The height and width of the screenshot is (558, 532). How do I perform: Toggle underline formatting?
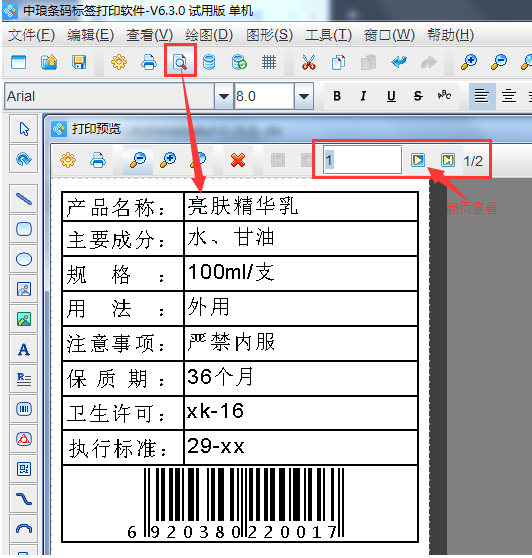coord(391,96)
